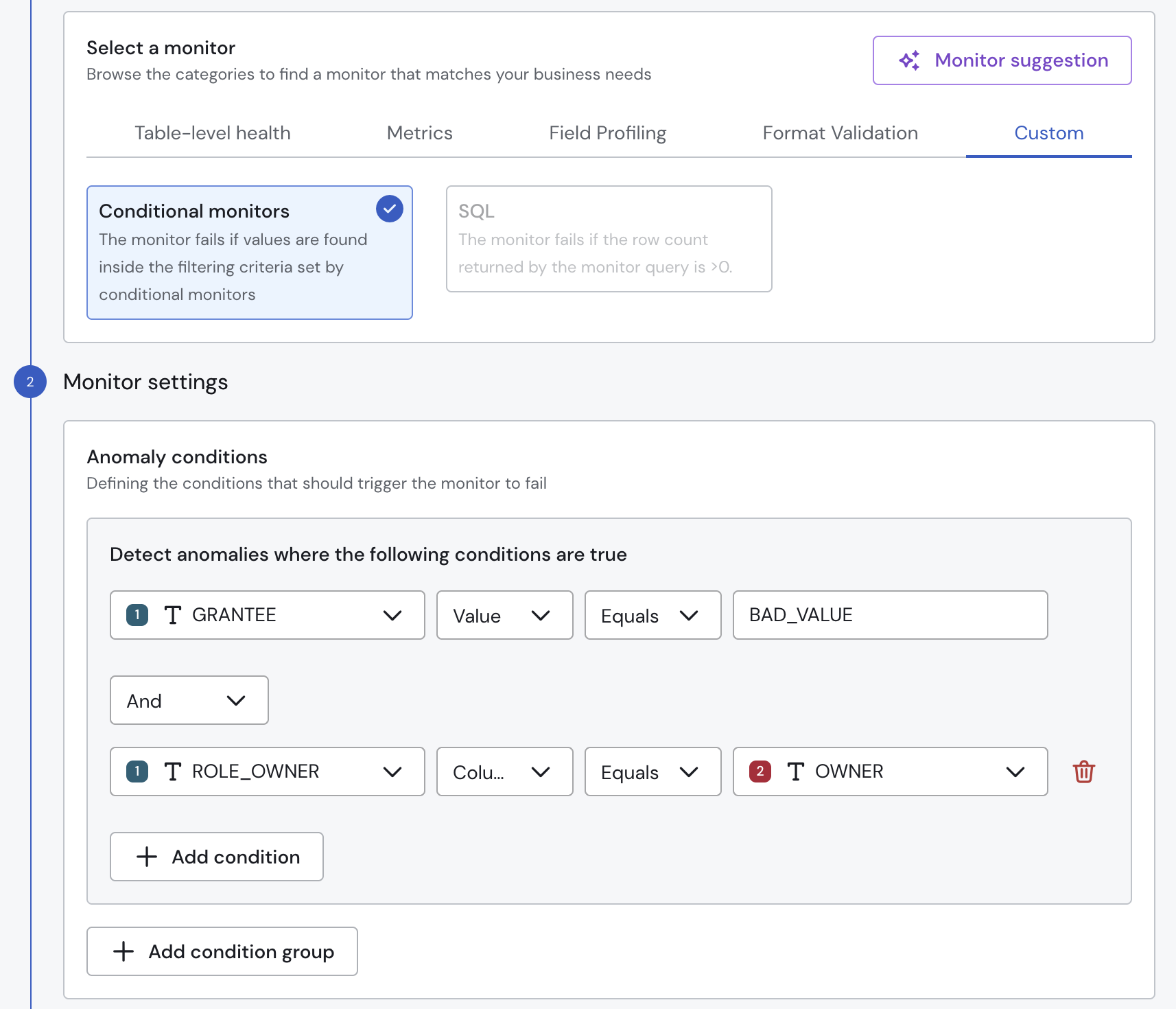Image resolution: width=1176 pixels, height=1009 pixels.
Task: Click the plus icon in Add condition group
Action: pyautogui.click(x=124, y=951)
